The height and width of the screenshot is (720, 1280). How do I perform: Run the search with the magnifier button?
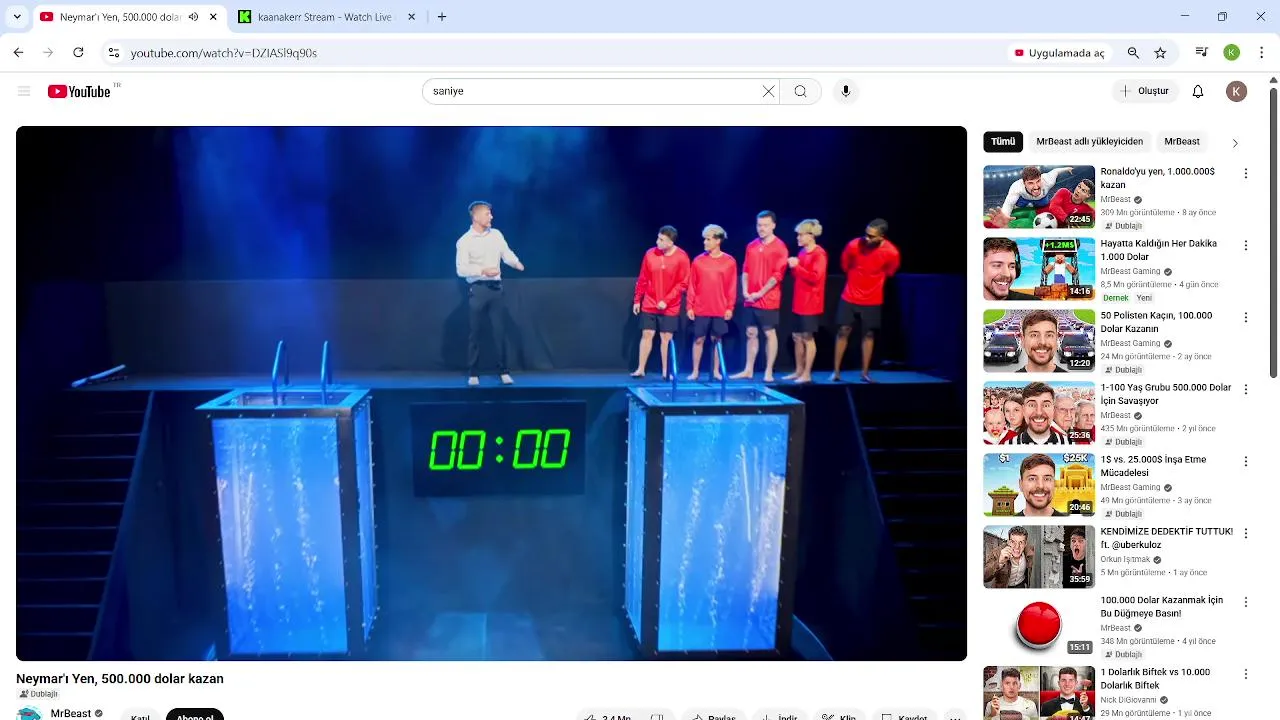click(x=800, y=91)
